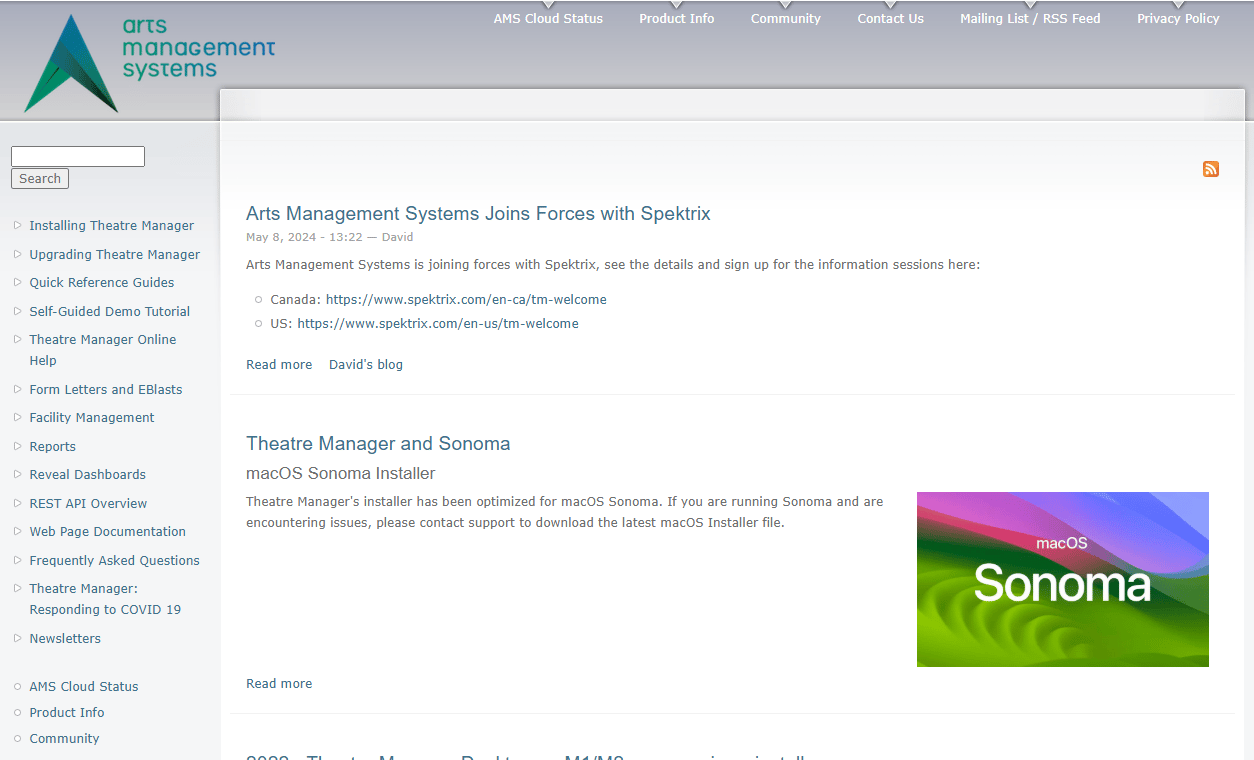Click the macOS Sonoma image

pyautogui.click(x=1063, y=579)
